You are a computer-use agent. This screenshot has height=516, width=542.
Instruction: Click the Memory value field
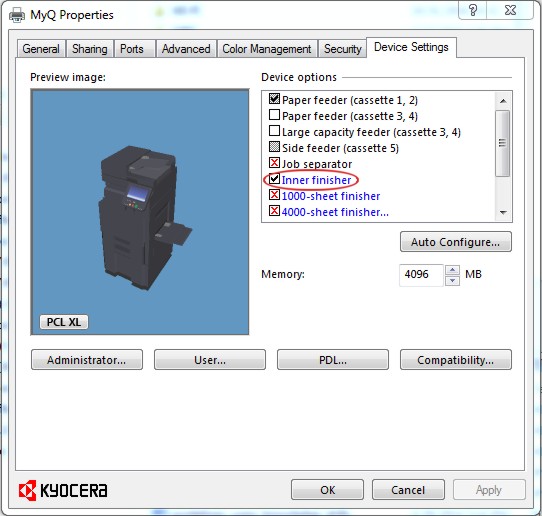[421, 275]
